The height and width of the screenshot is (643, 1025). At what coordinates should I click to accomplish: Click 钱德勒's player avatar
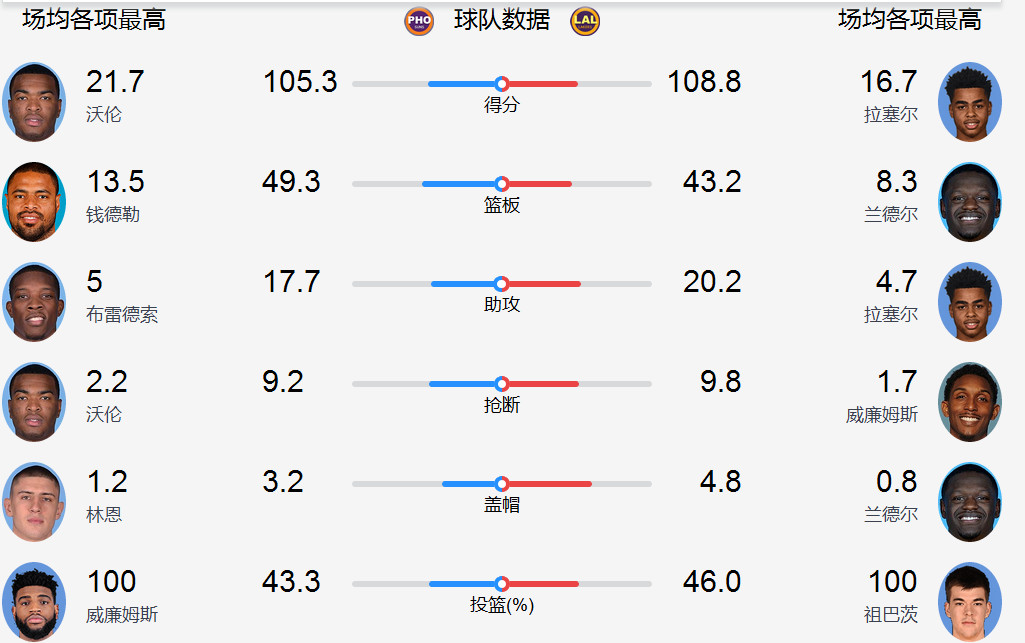[34, 201]
